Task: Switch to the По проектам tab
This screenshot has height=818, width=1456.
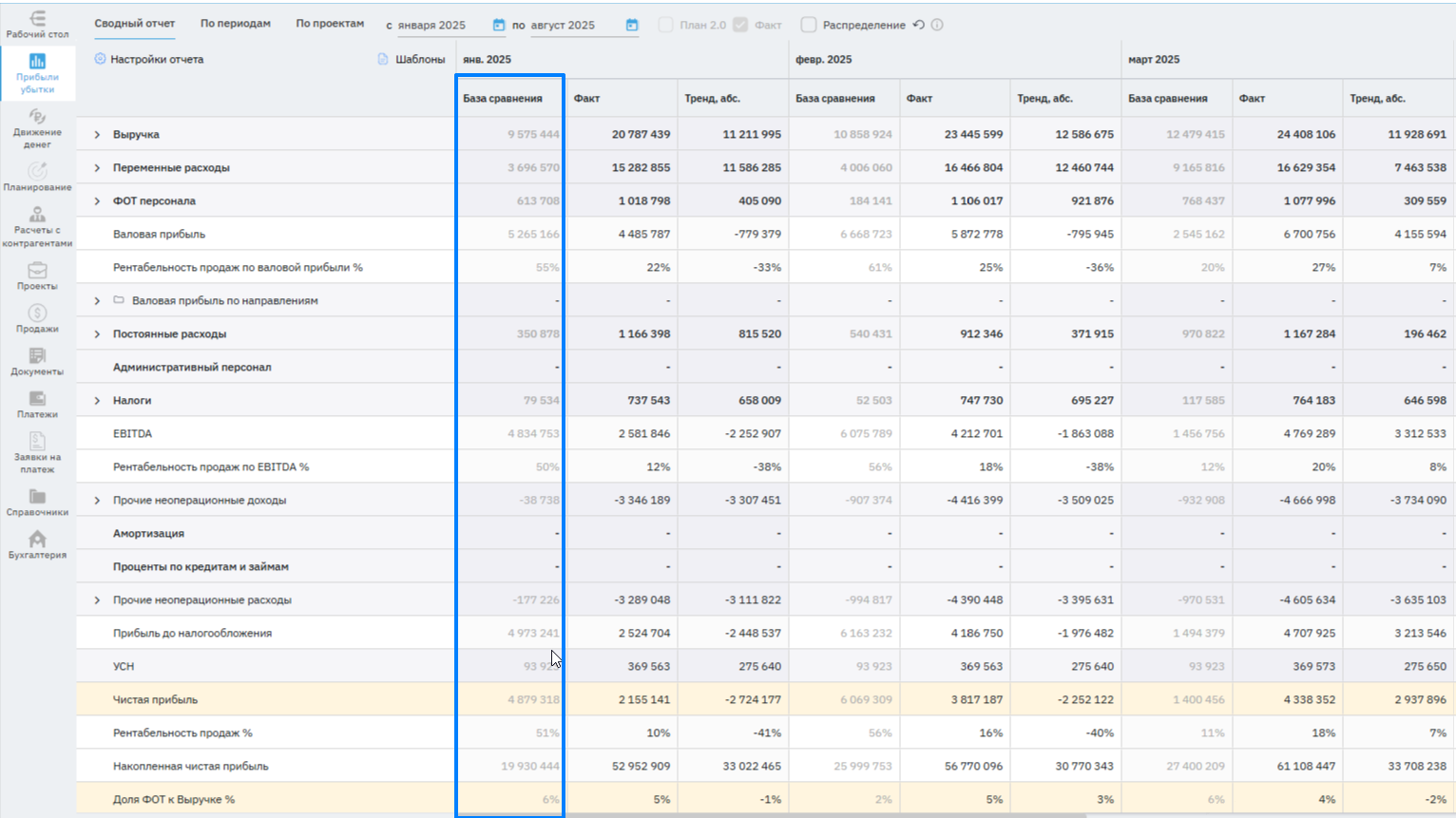Action: [330, 24]
